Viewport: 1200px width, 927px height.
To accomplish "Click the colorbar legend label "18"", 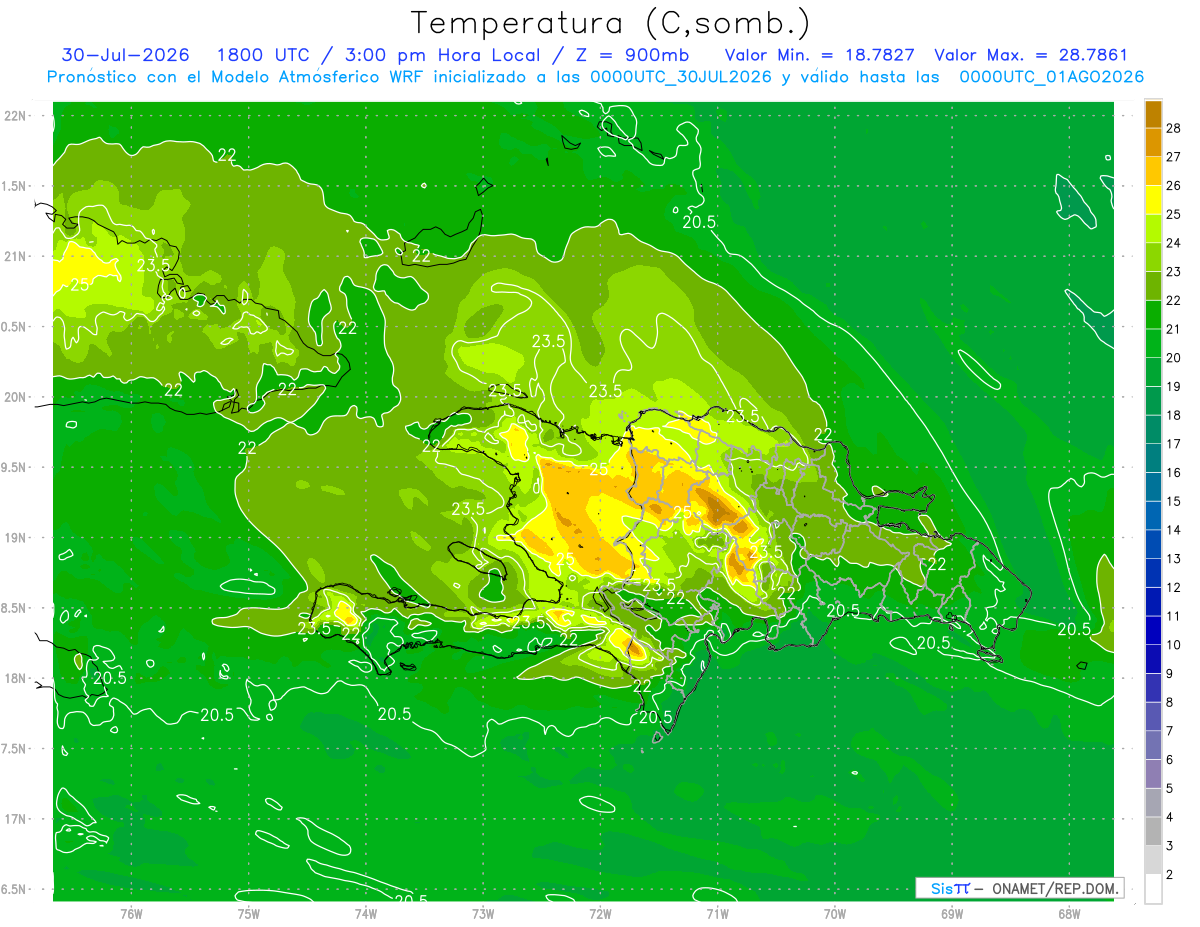I will [1174, 415].
